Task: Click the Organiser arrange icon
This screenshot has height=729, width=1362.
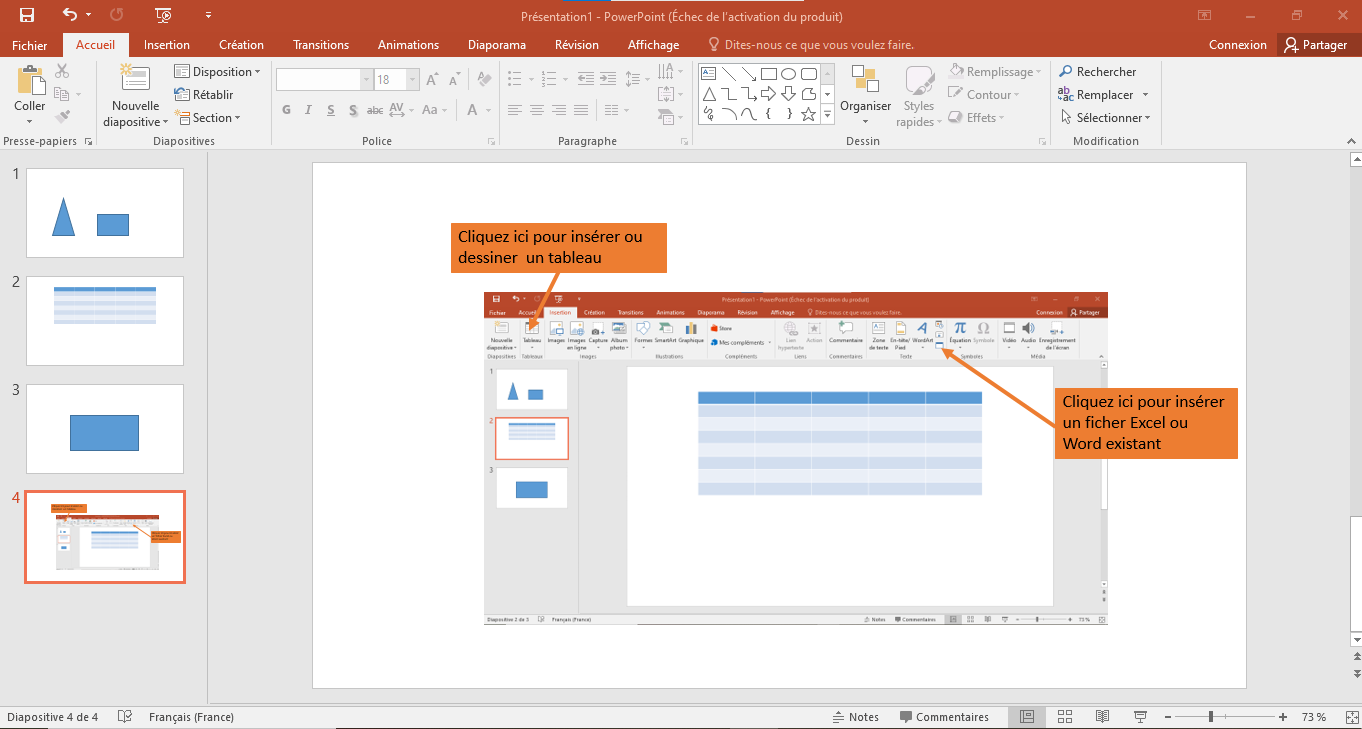Action: (865, 80)
